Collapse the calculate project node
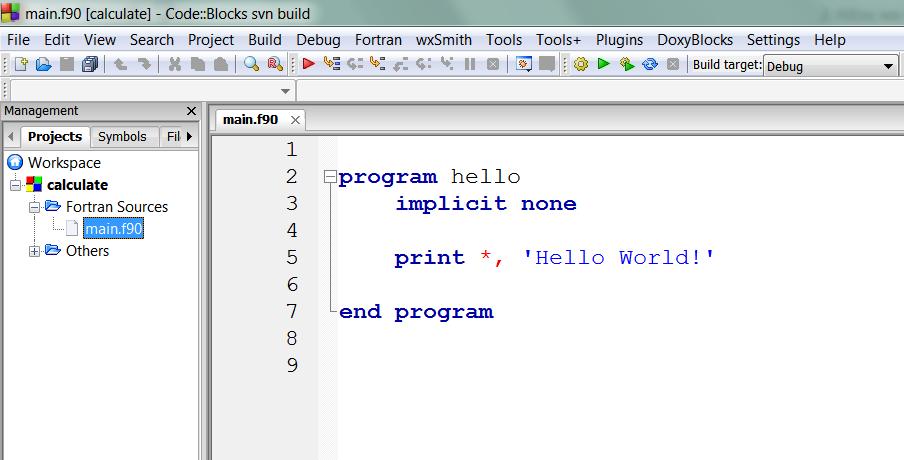The image size is (904, 460). pos(16,186)
